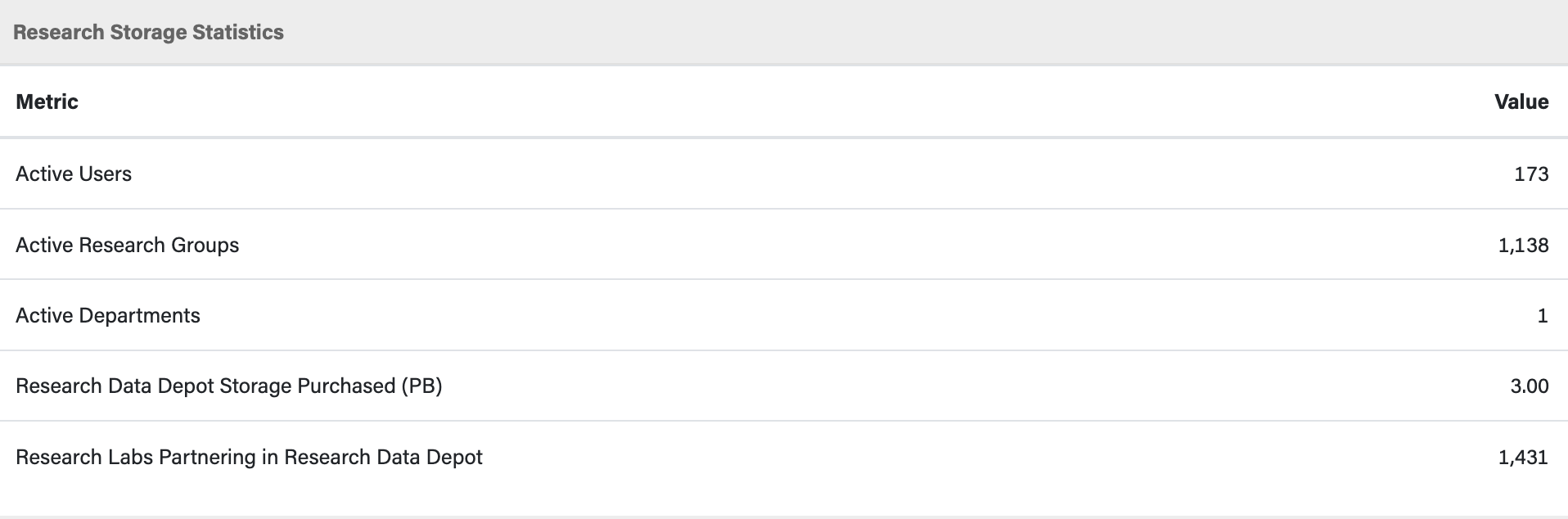Select the Active Departments row label
This screenshot has width=1568, height=519.
(107, 315)
